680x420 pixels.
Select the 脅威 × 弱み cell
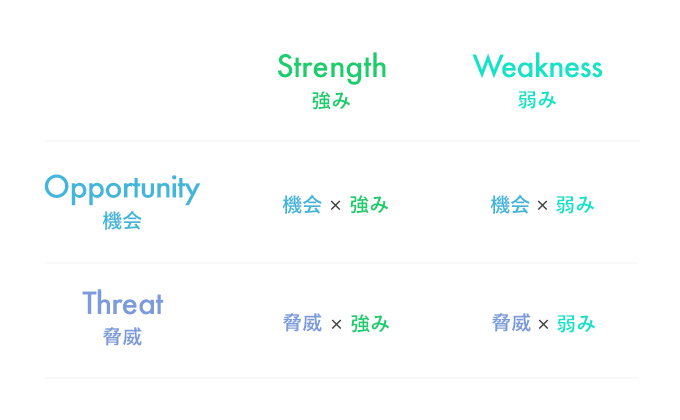[543, 324]
